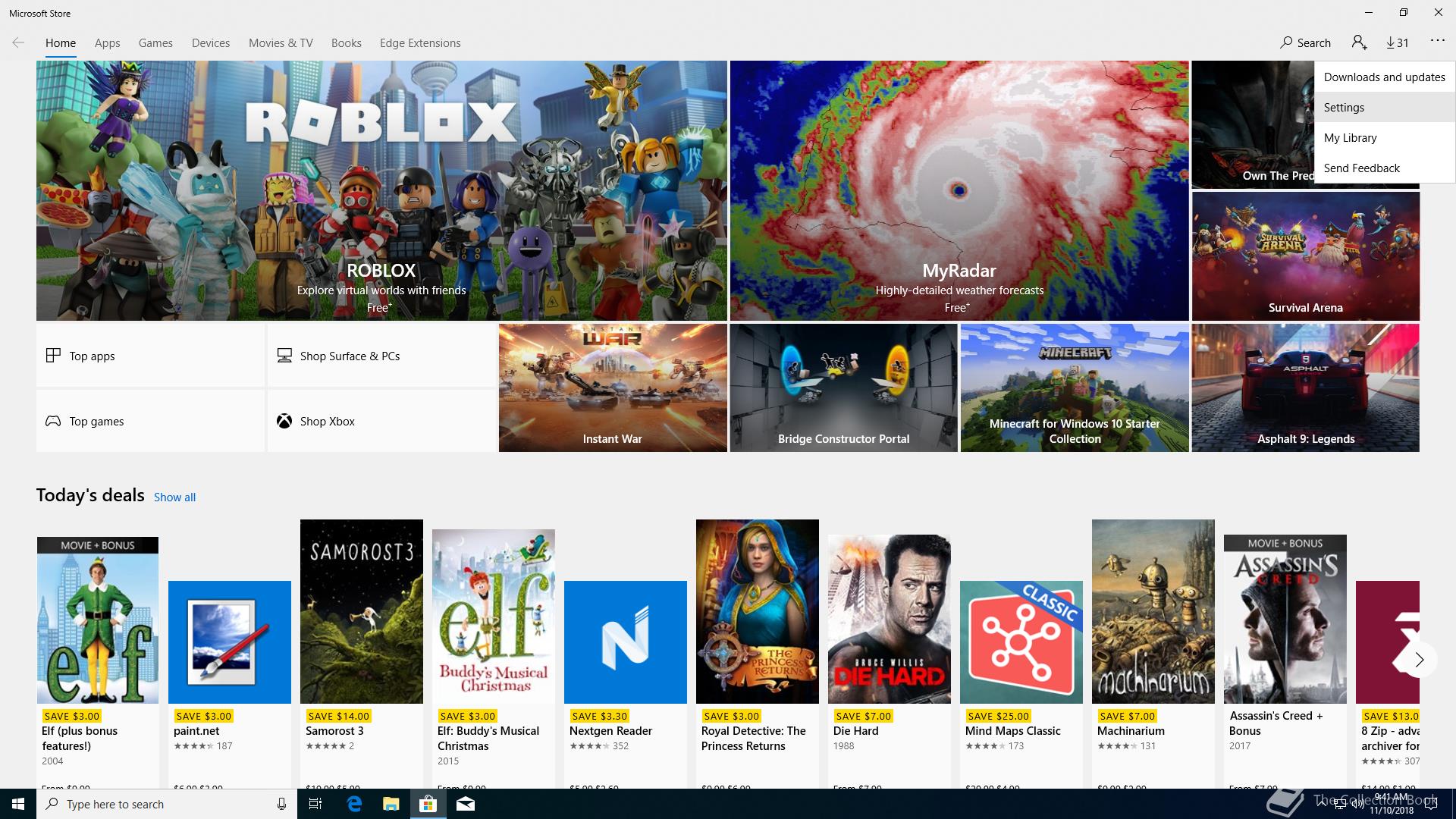Open the ROBLOX featured banner
This screenshot has height=819, width=1456.
[381, 190]
